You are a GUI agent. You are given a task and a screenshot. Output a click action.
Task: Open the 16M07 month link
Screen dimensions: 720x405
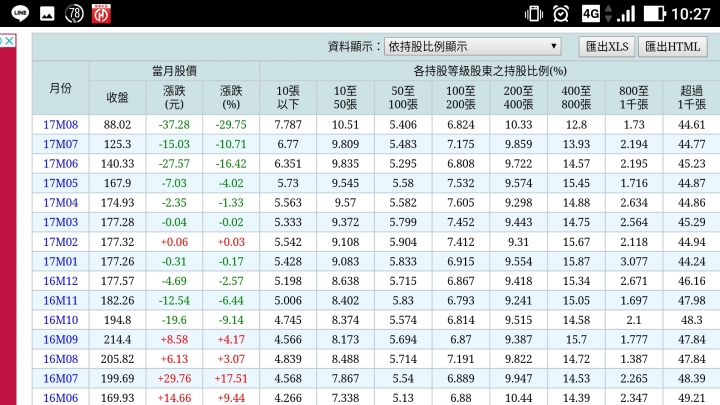(61, 378)
